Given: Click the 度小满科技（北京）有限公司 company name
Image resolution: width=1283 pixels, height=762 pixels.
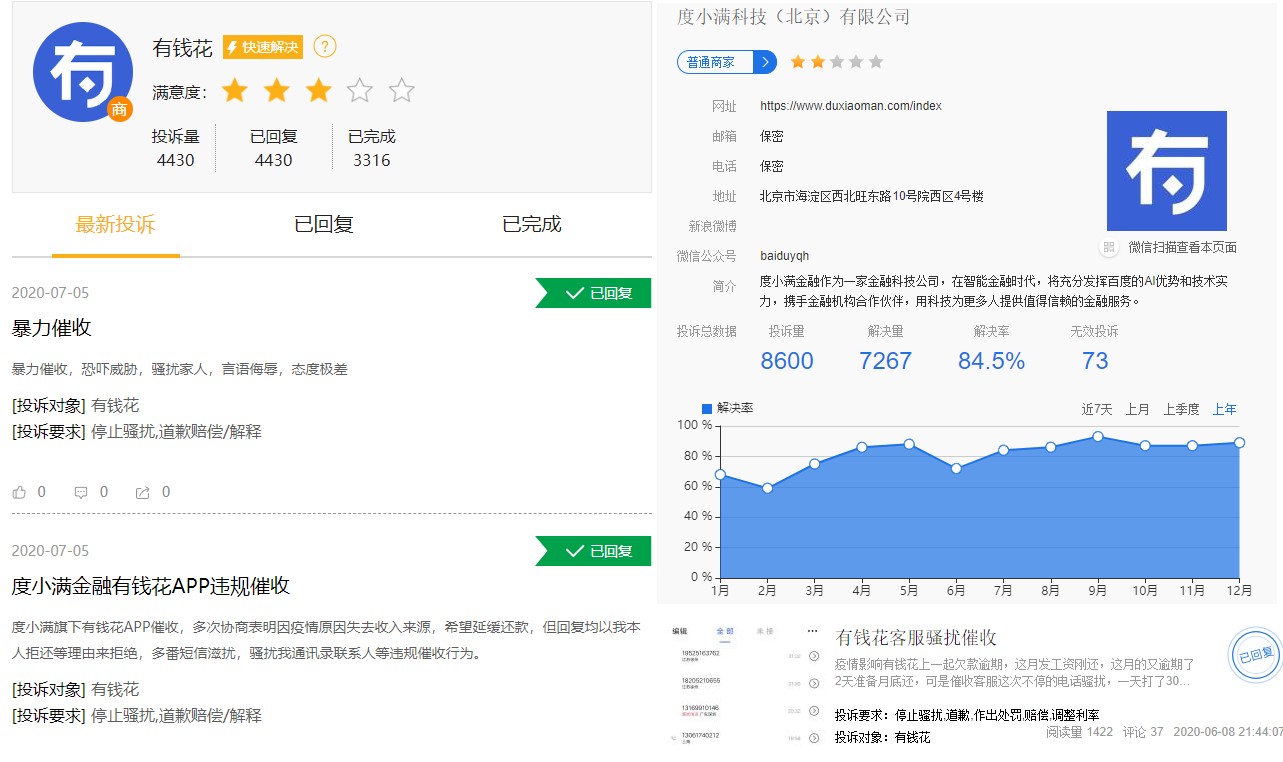Looking at the screenshot, I should (x=794, y=17).
